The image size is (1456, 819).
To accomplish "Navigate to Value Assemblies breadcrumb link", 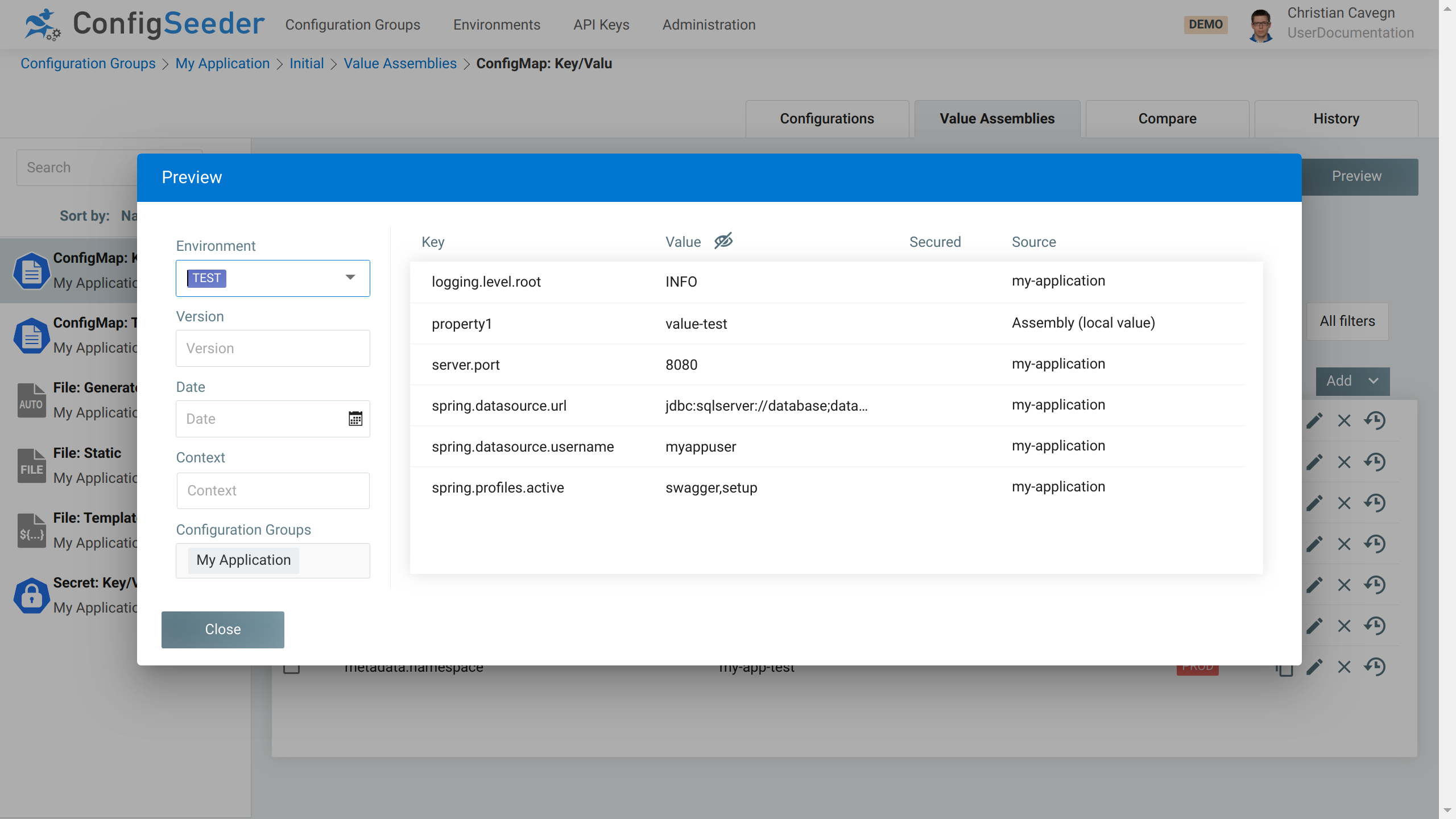I will pyautogui.click(x=400, y=63).
